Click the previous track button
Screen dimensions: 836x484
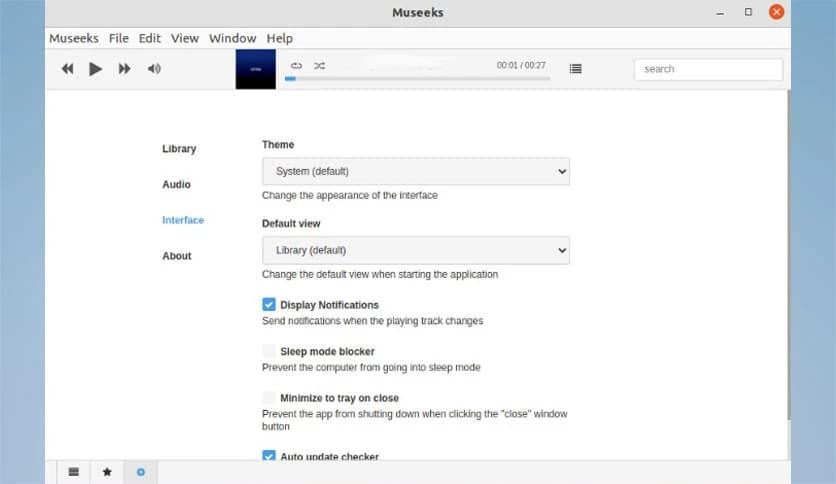67,69
